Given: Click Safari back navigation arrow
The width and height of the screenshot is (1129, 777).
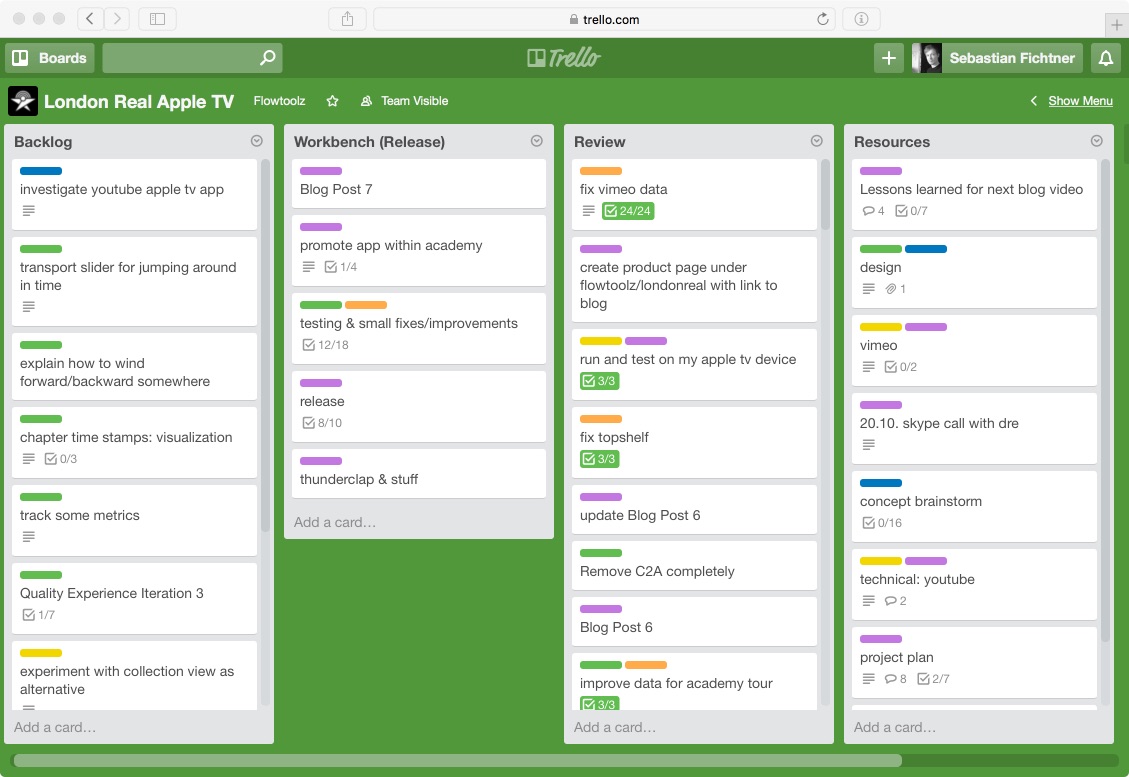Looking at the screenshot, I should [89, 19].
